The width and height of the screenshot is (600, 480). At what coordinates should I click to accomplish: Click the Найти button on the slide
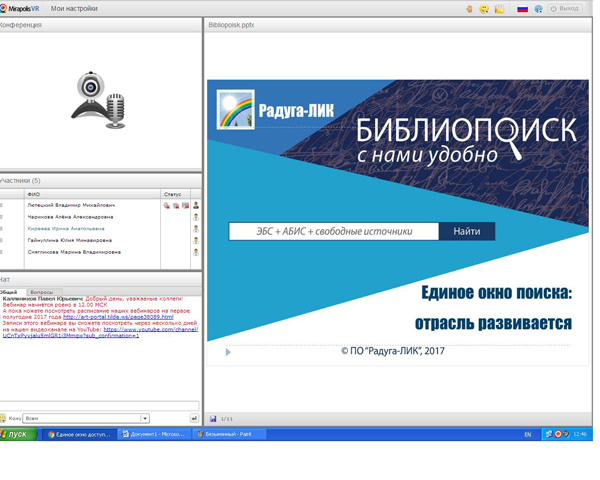(x=467, y=231)
